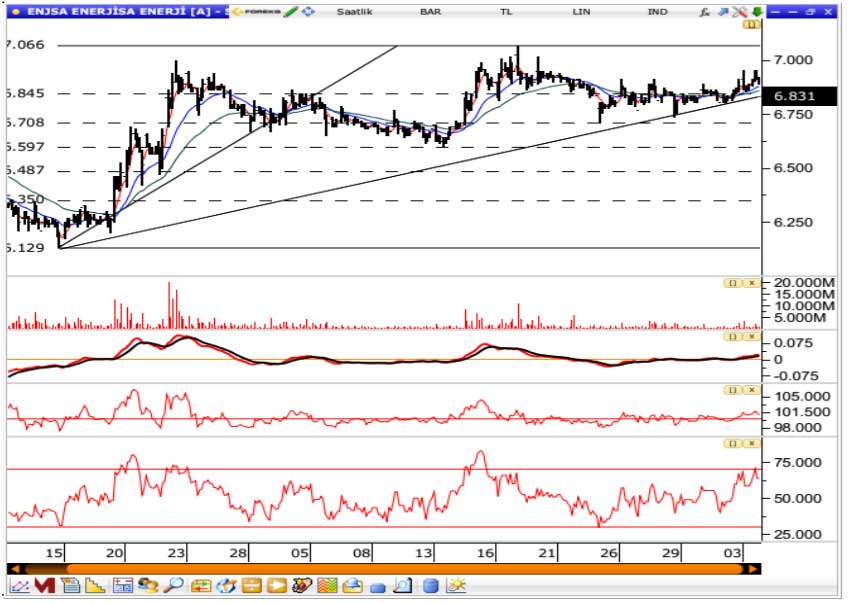Click the orange split panel icon
The height and width of the screenshot is (603, 848).
(x=252, y=586)
